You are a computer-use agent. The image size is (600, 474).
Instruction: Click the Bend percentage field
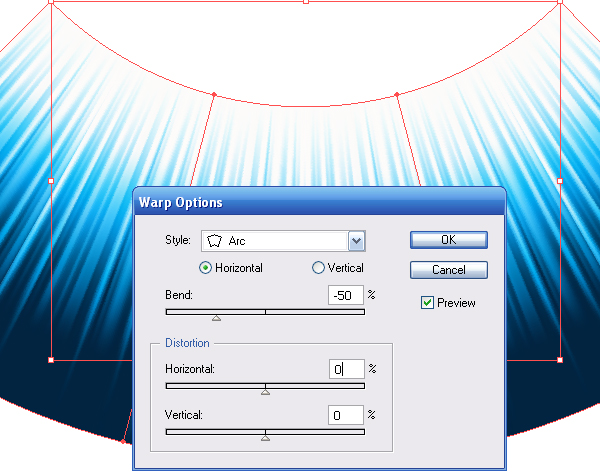click(x=346, y=295)
